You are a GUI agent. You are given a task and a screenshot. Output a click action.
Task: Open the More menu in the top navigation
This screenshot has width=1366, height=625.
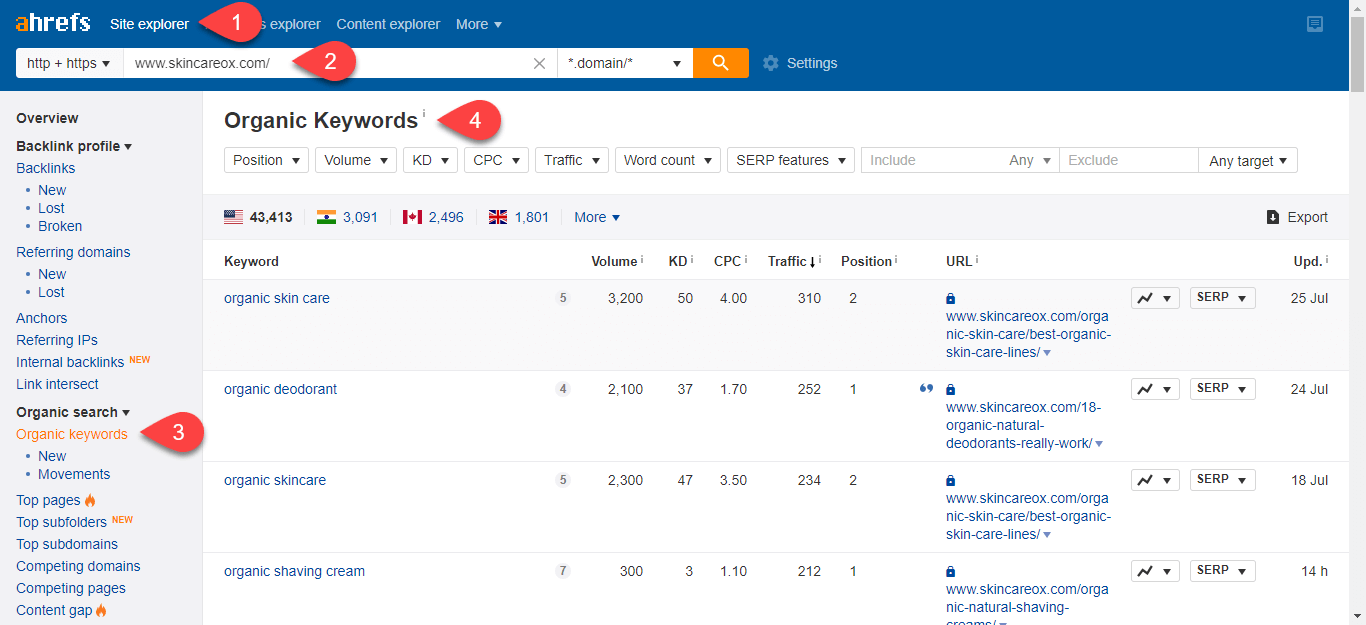[479, 24]
